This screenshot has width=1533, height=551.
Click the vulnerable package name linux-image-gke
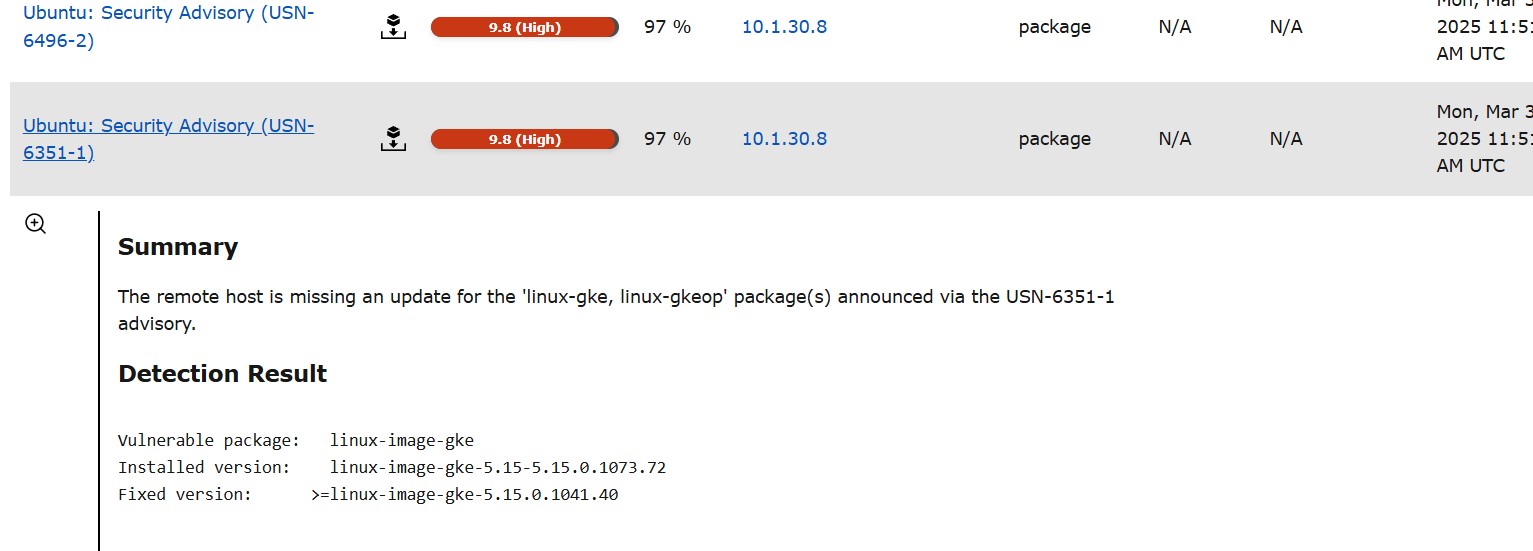coord(402,440)
